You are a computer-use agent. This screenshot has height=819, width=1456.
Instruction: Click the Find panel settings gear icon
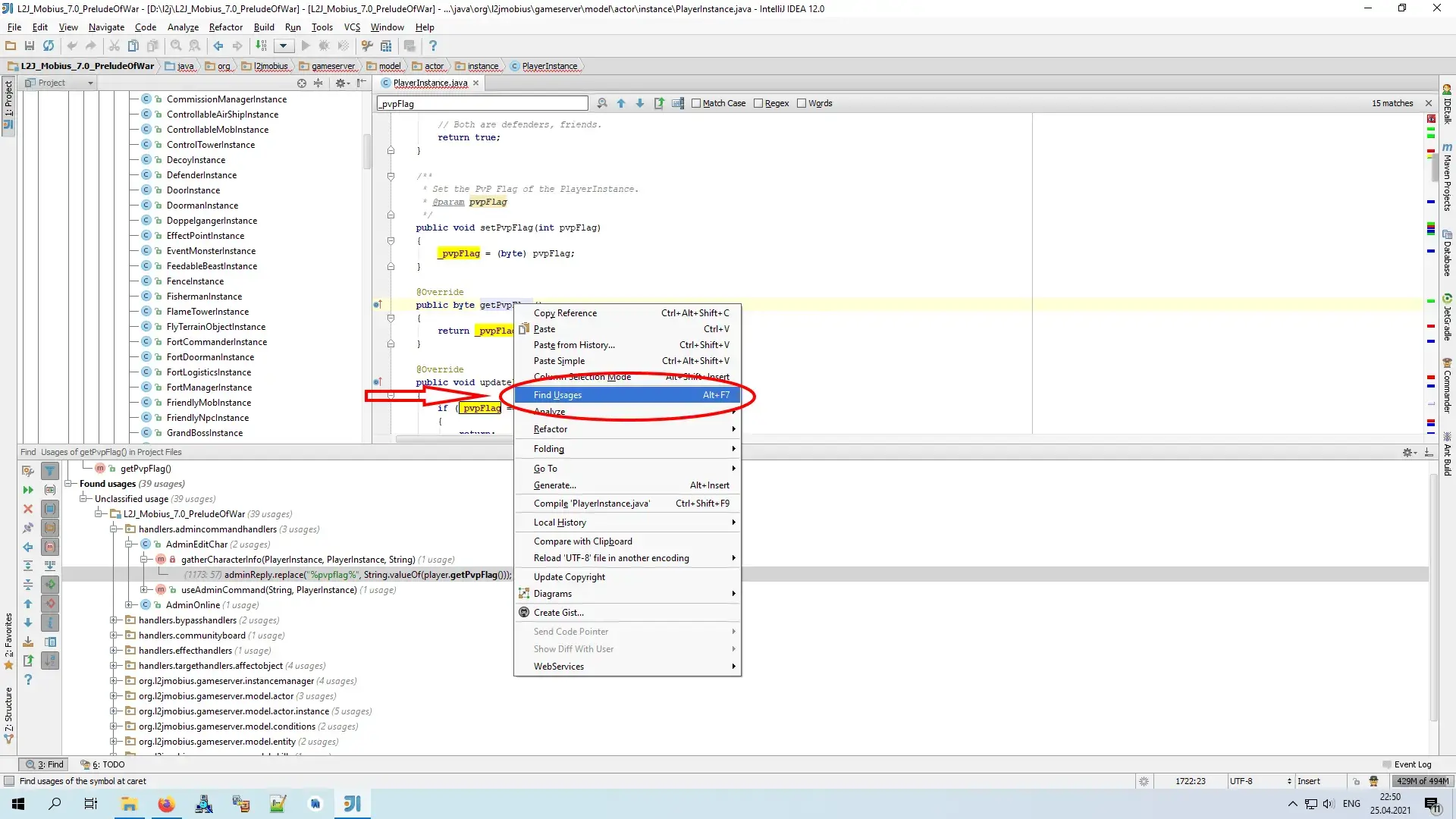(x=1409, y=452)
